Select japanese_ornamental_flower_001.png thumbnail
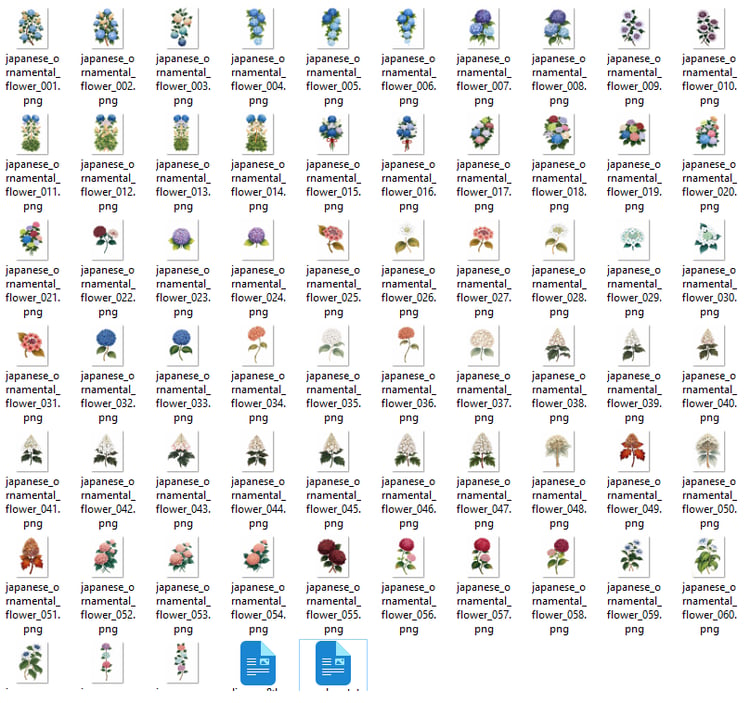The width and height of the screenshot is (750, 703). [32, 28]
